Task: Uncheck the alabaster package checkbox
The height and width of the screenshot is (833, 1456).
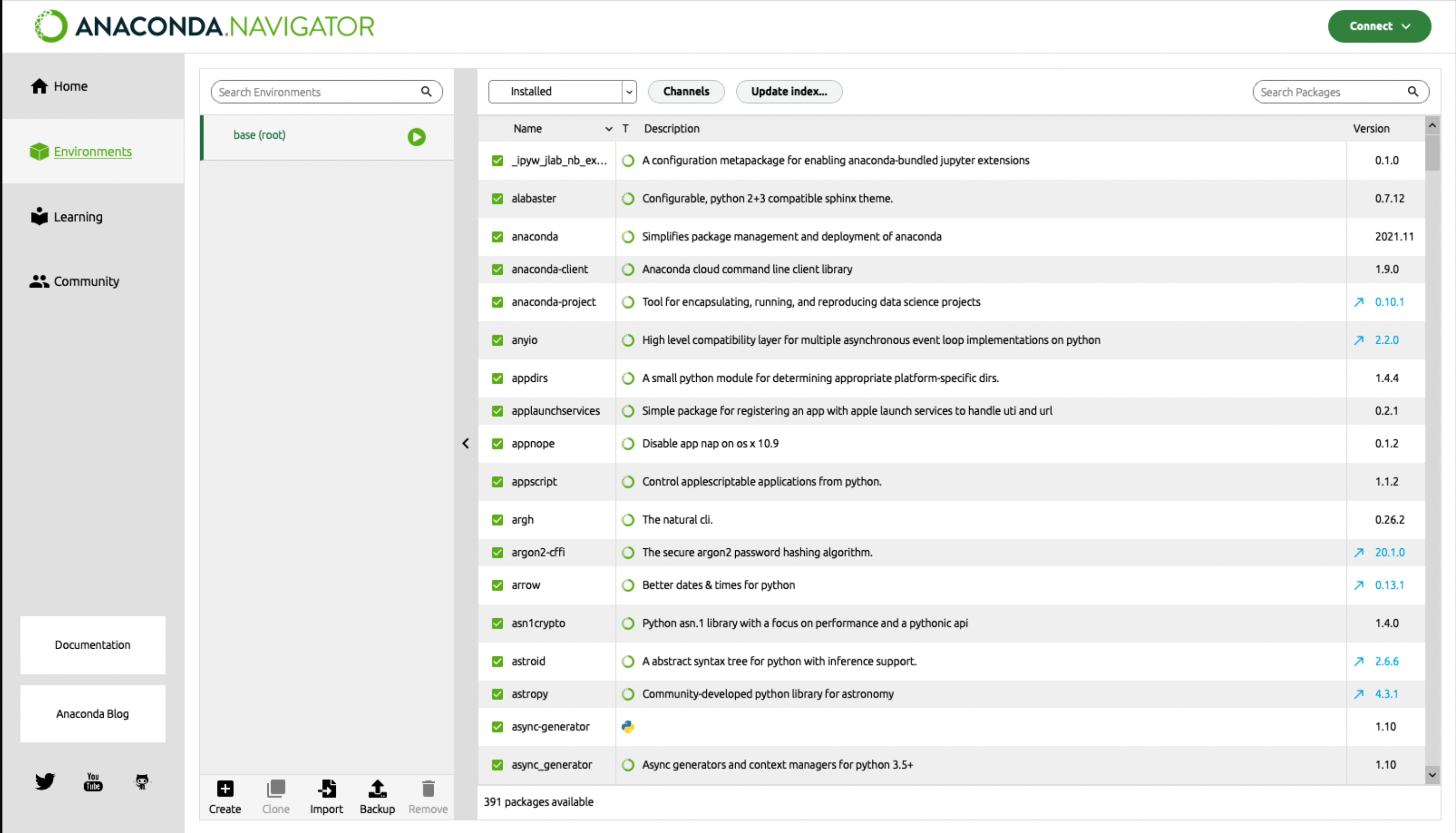Action: coord(498,198)
